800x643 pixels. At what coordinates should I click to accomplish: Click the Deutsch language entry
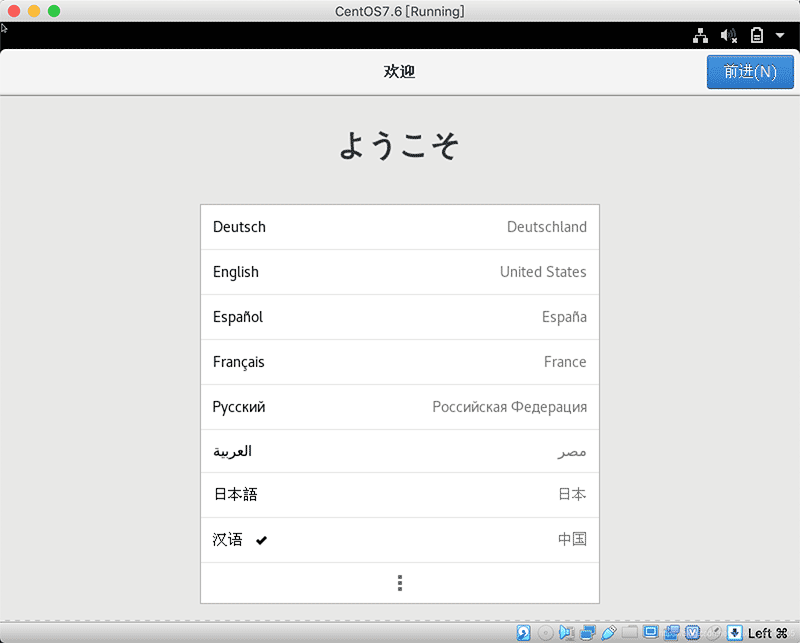coord(400,227)
